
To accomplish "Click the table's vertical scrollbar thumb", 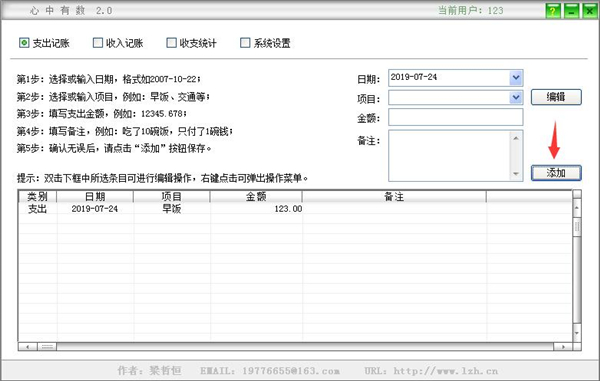I will coord(577,227).
